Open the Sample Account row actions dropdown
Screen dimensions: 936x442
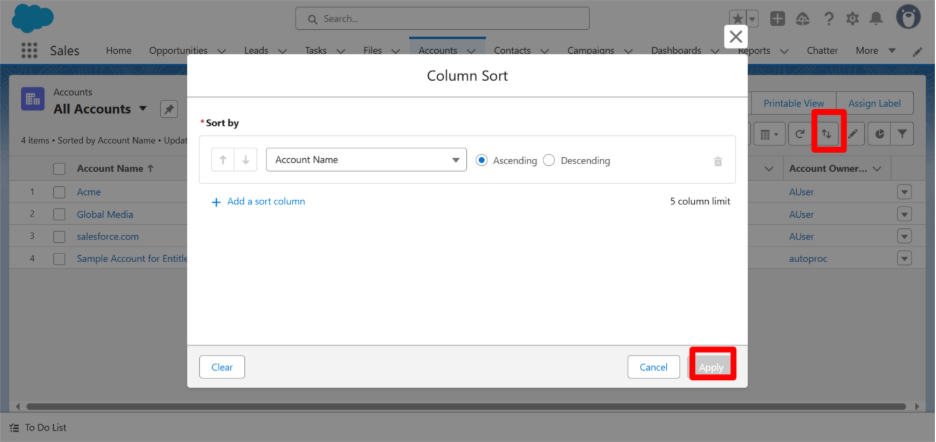(x=904, y=259)
